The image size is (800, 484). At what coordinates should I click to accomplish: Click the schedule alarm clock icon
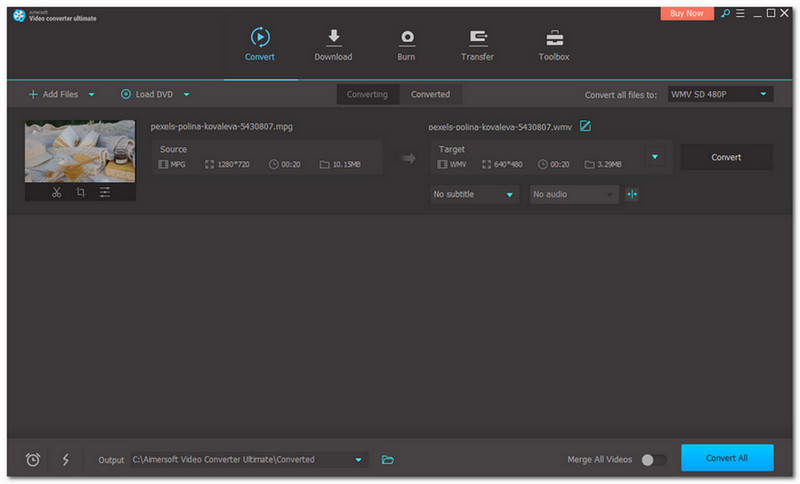pyautogui.click(x=33, y=459)
